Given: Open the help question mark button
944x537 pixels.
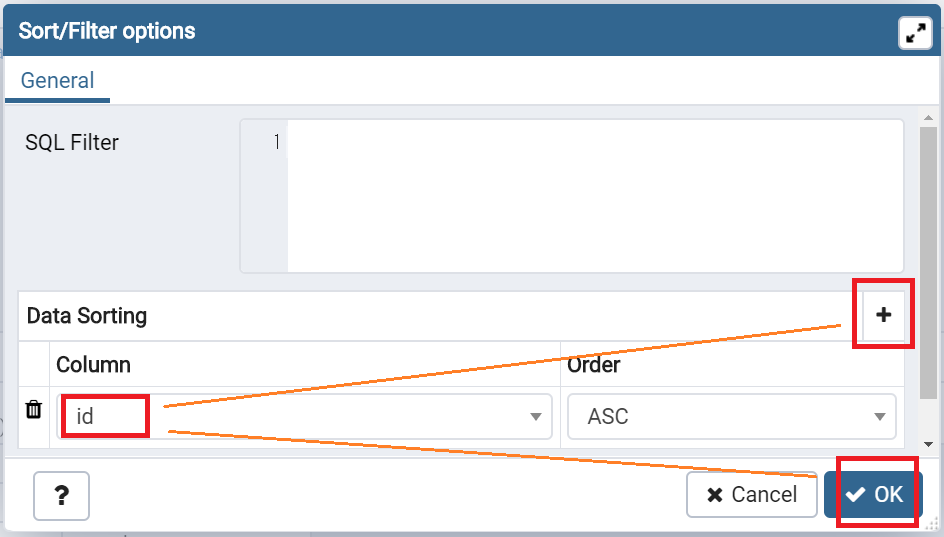Looking at the screenshot, I should (x=61, y=495).
